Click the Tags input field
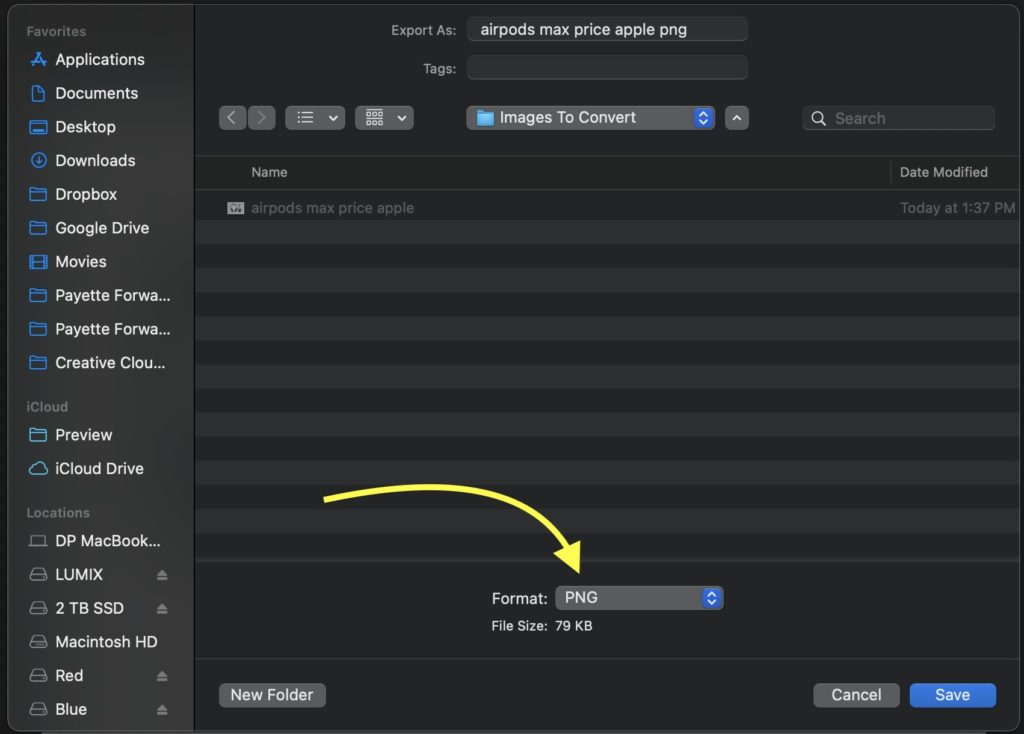This screenshot has width=1024, height=734. point(607,67)
